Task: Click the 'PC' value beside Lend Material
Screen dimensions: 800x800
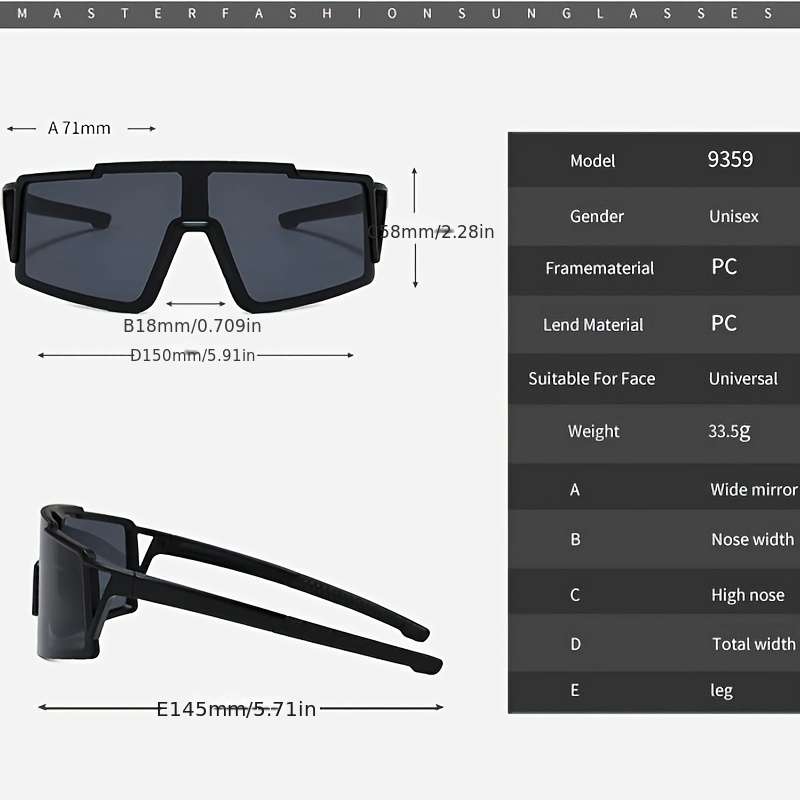Action: [x=724, y=323]
